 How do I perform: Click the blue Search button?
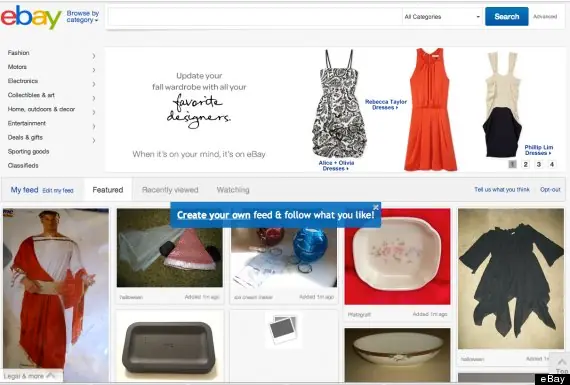point(507,16)
